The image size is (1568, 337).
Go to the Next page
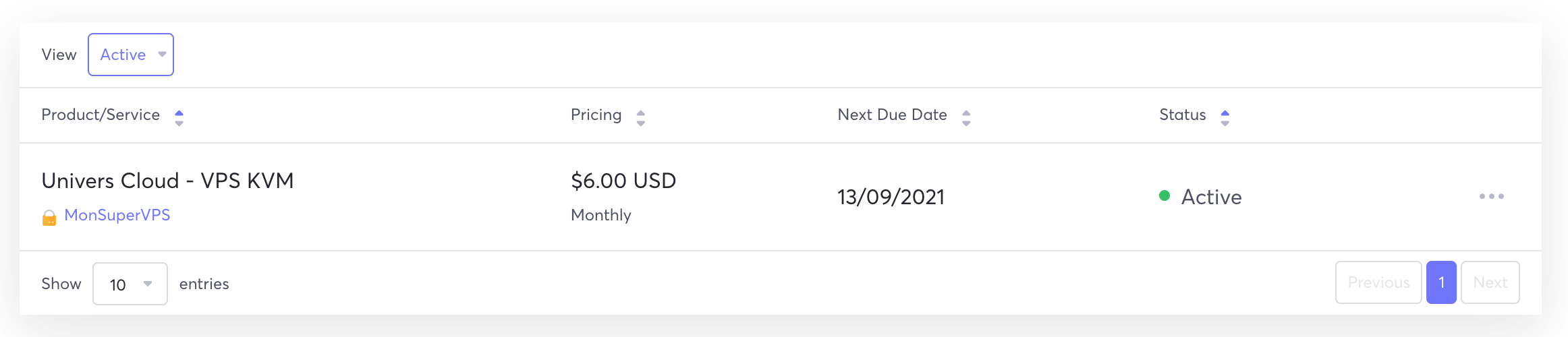pyautogui.click(x=1490, y=282)
